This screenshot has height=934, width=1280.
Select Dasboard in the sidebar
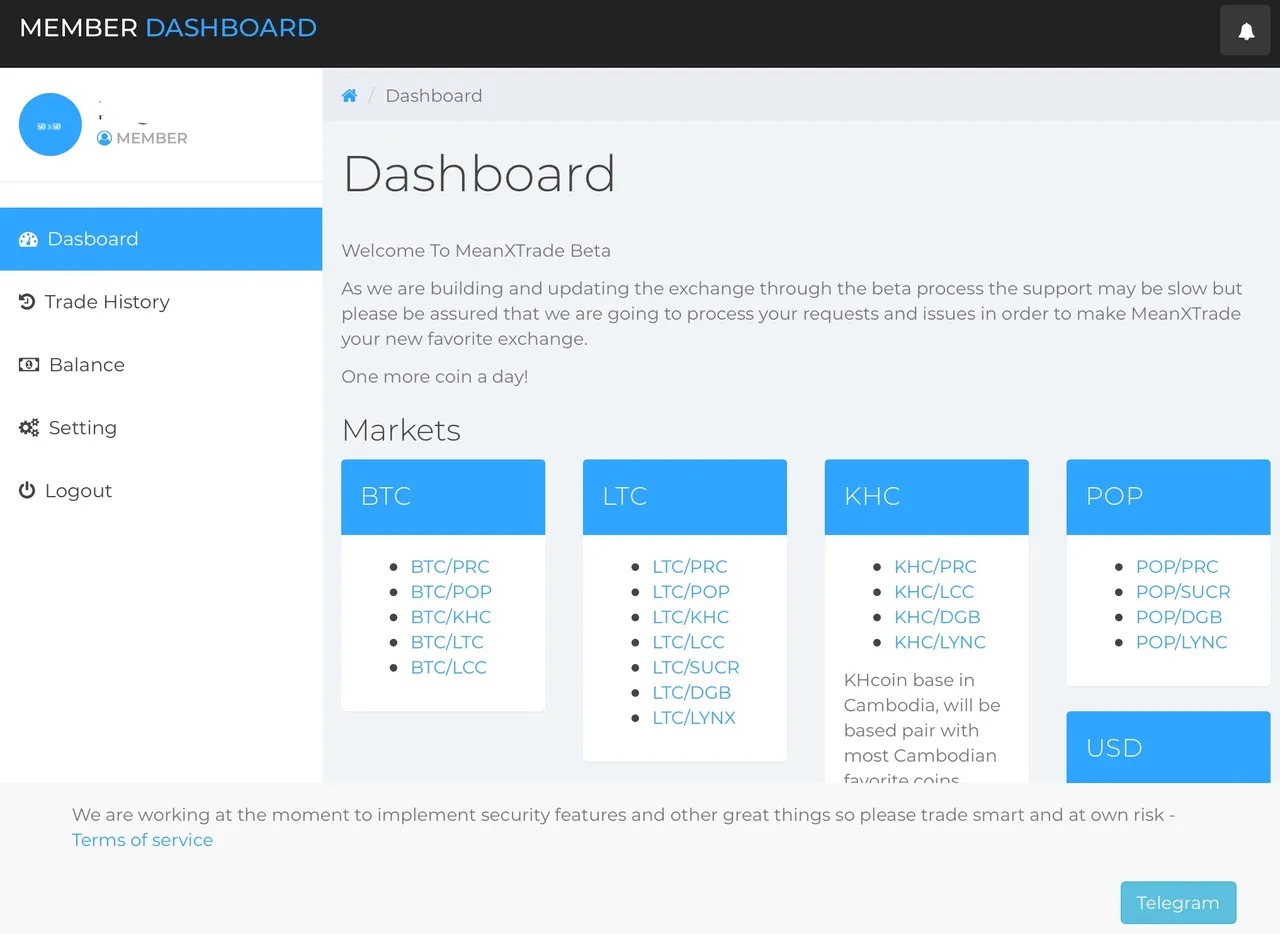pyautogui.click(x=161, y=239)
